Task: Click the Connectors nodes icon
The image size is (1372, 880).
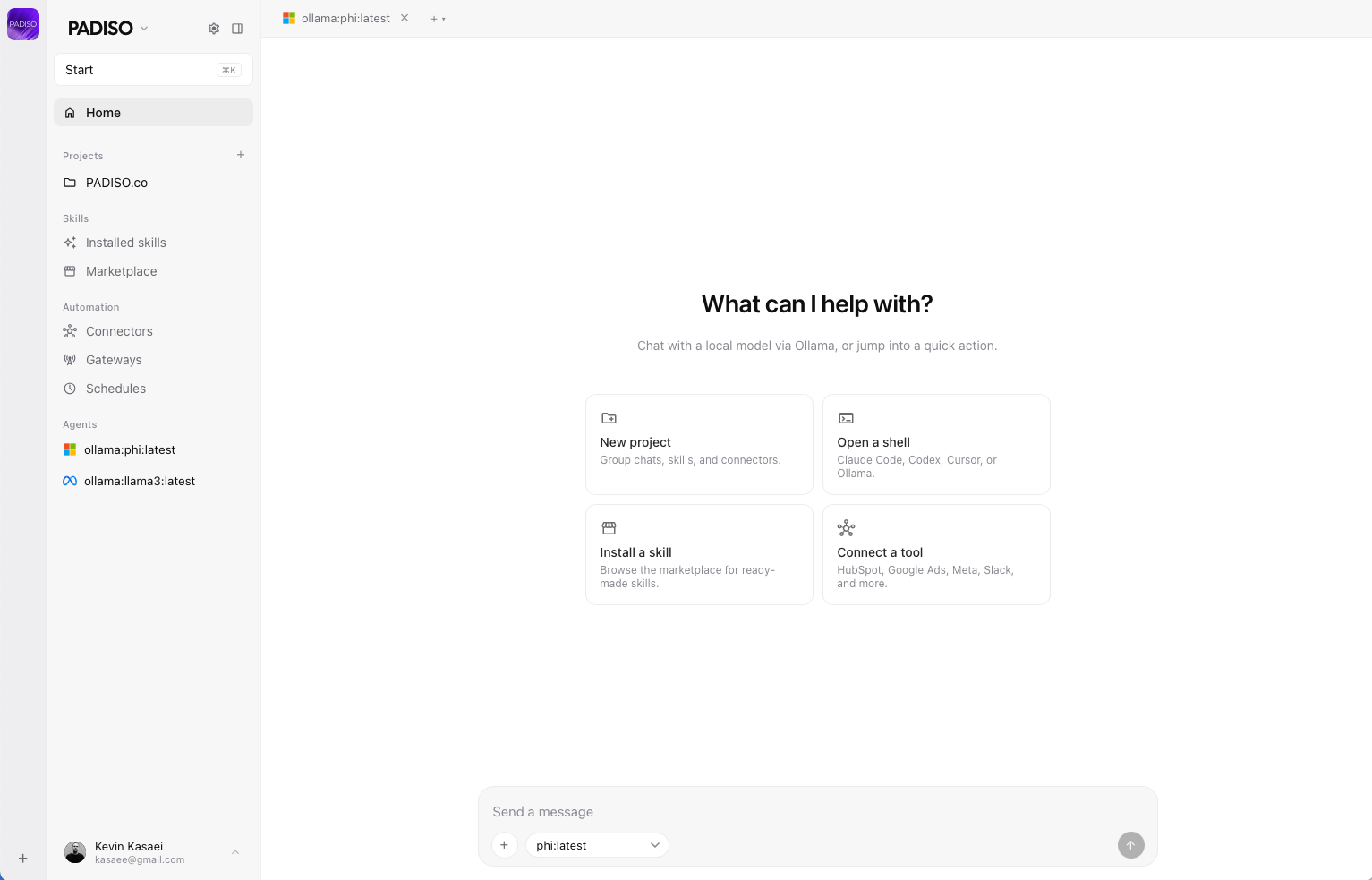Action: 70,330
